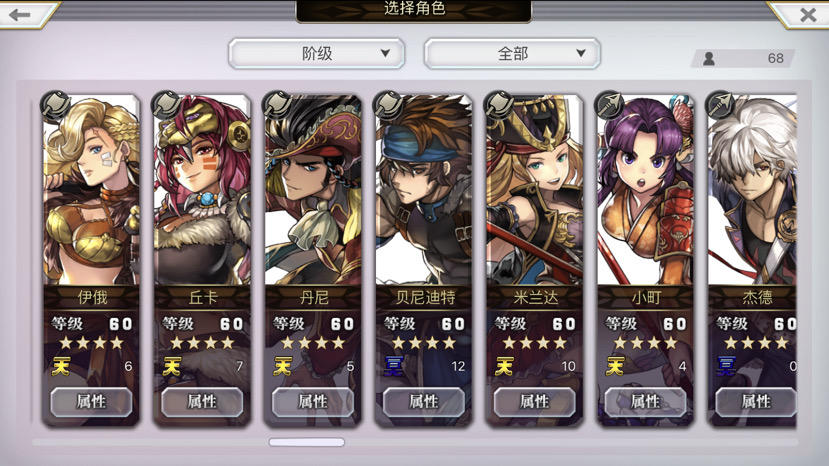Screen dimensions: 829x466
Task: Select the 丹尼 character portrait
Action: (x=313, y=190)
